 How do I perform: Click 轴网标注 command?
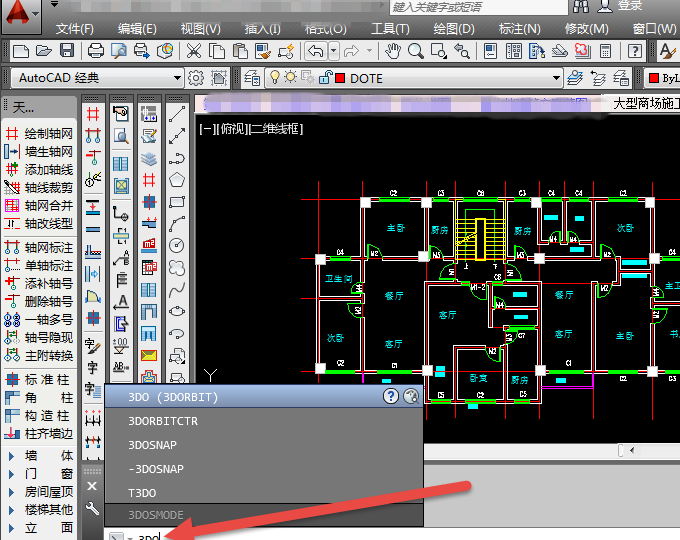pos(39,248)
